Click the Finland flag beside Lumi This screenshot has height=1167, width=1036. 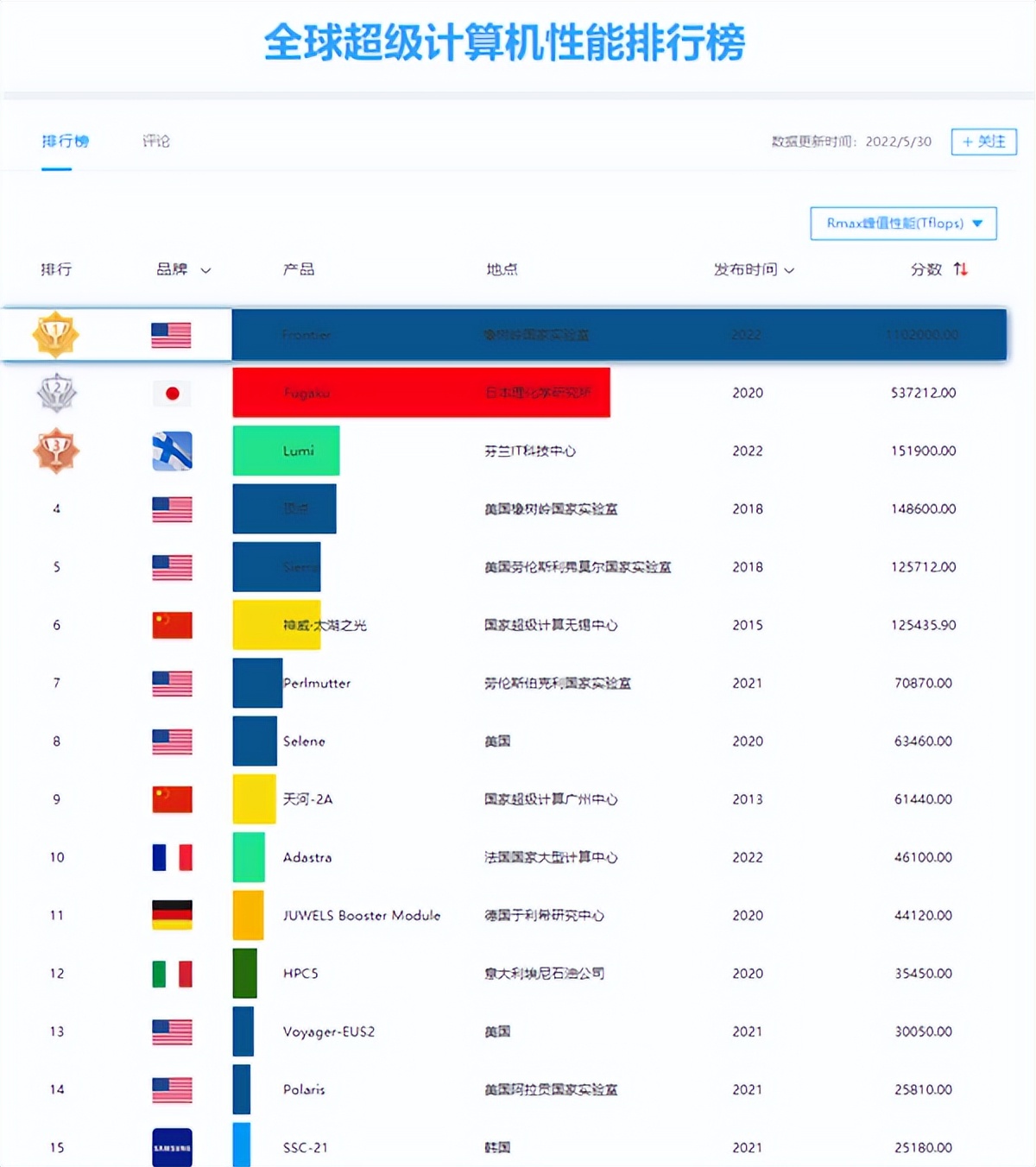coord(172,451)
